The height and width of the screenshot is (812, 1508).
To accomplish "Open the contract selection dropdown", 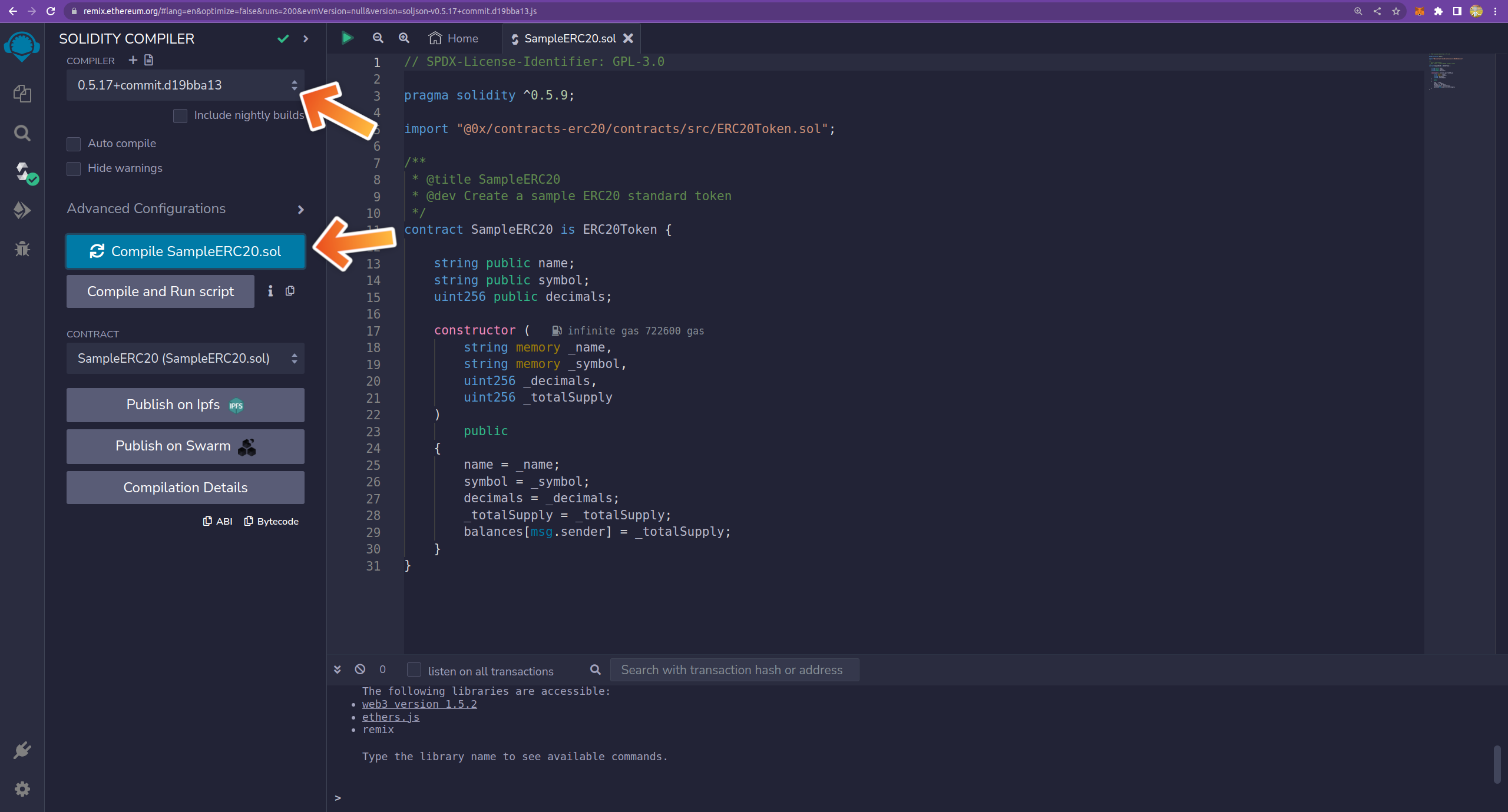I will tap(185, 359).
